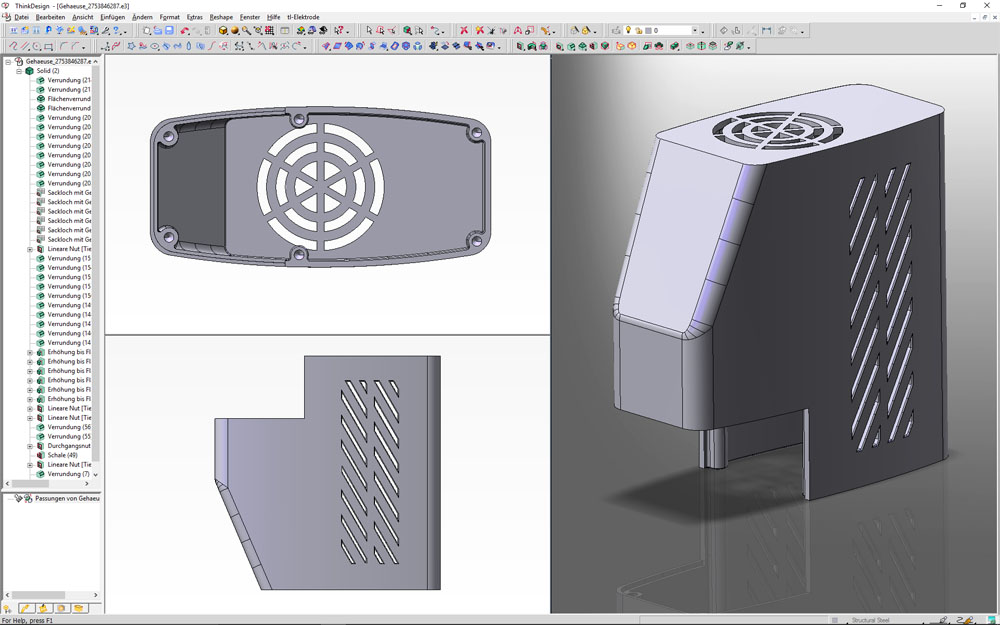Open the layer number dropdown showing 0
1000x625 pixels.
[695, 31]
